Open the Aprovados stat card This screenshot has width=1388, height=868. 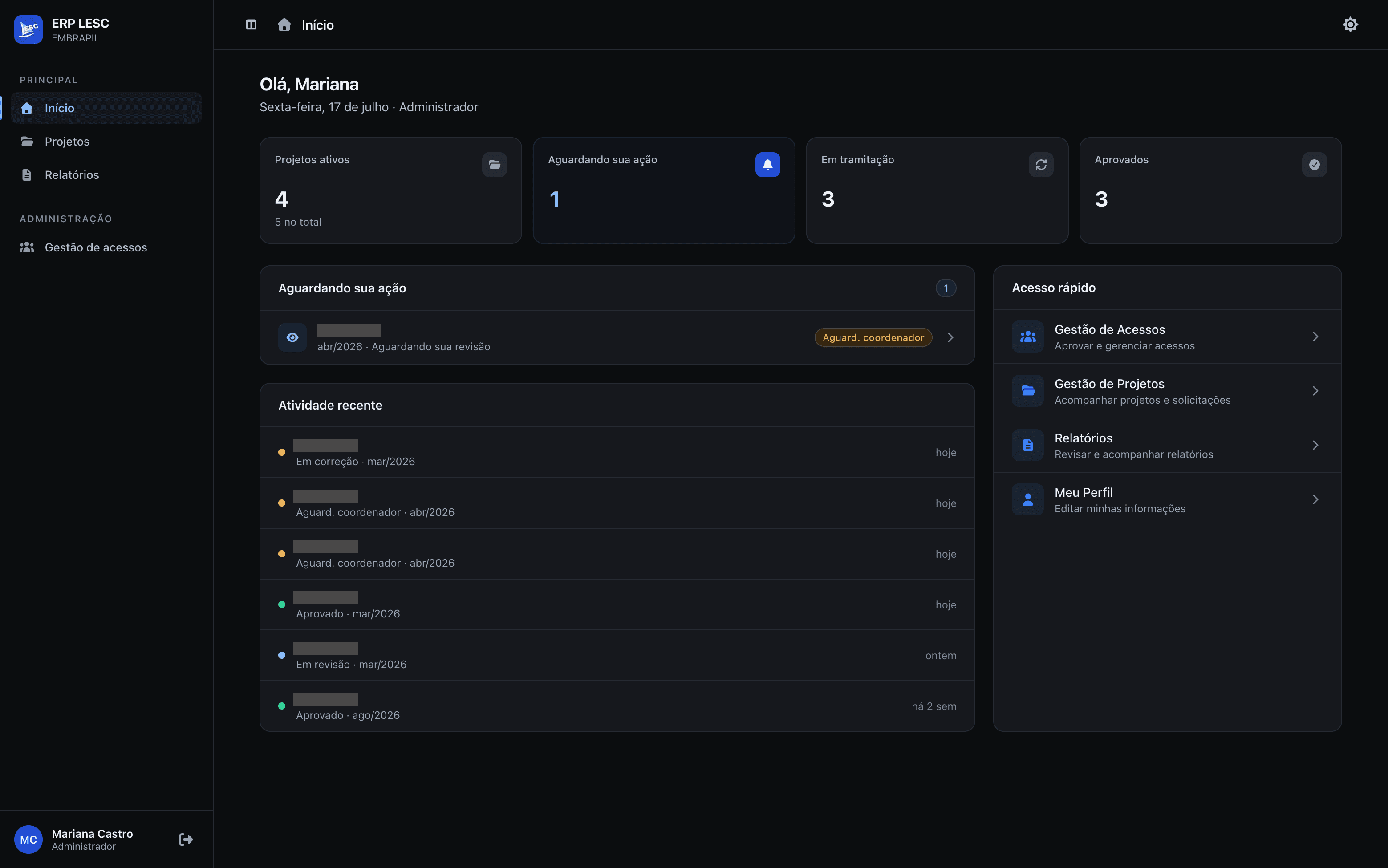pos(1210,191)
